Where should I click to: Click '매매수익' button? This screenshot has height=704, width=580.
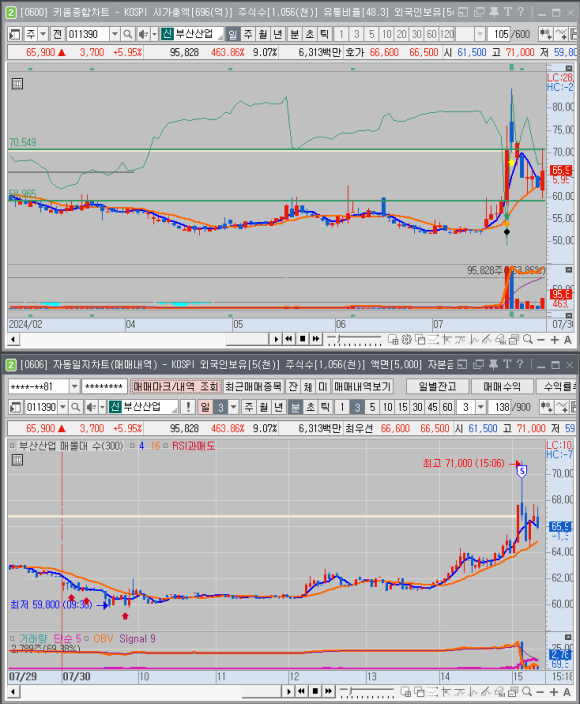click(502, 386)
